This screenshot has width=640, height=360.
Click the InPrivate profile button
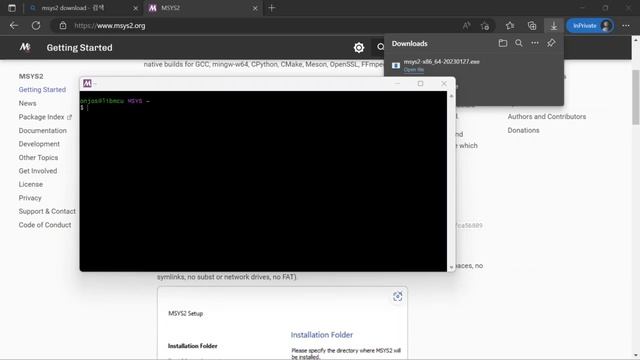(590, 26)
